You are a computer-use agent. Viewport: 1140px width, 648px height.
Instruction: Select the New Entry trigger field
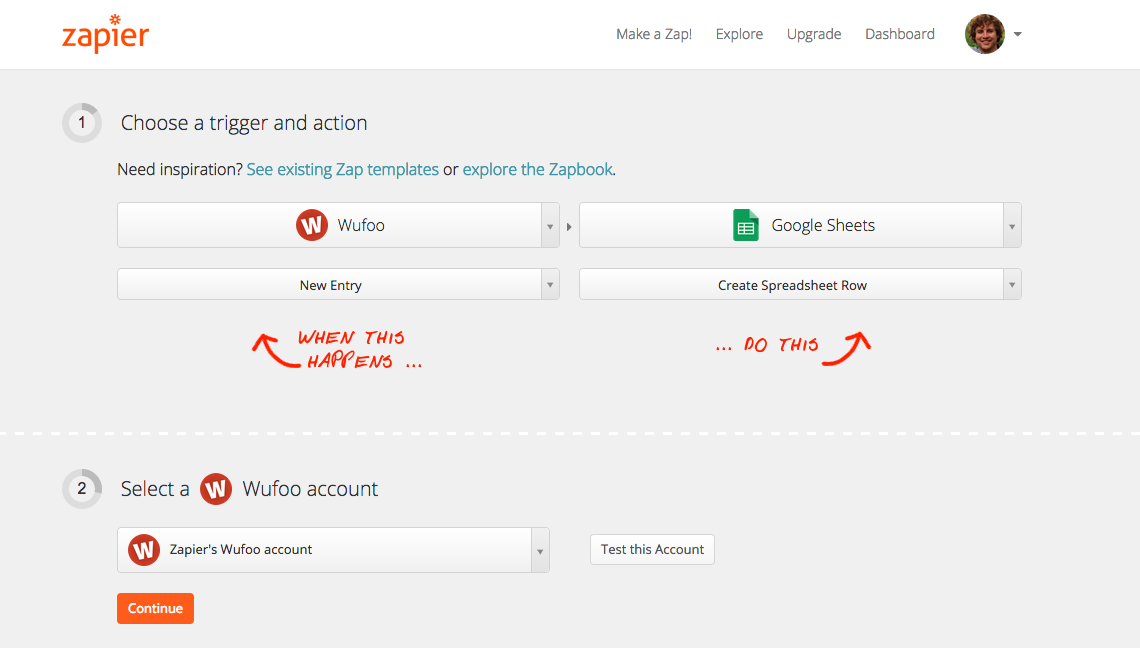click(338, 284)
